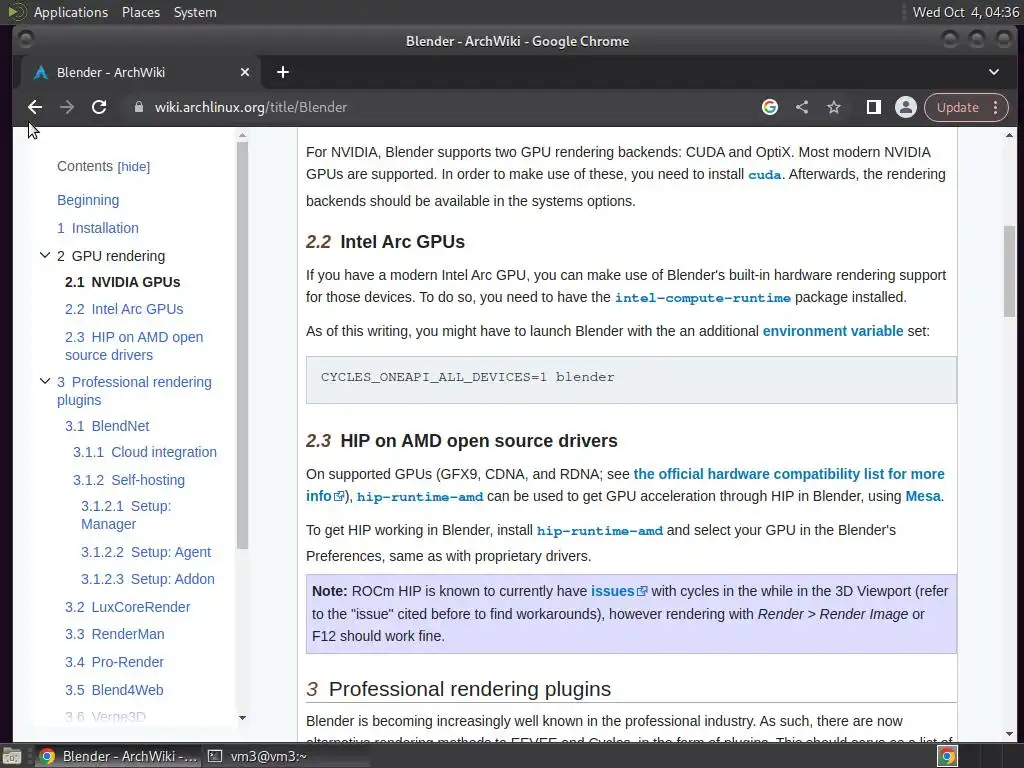Reload the ArchWiki page

pyautogui.click(x=99, y=107)
